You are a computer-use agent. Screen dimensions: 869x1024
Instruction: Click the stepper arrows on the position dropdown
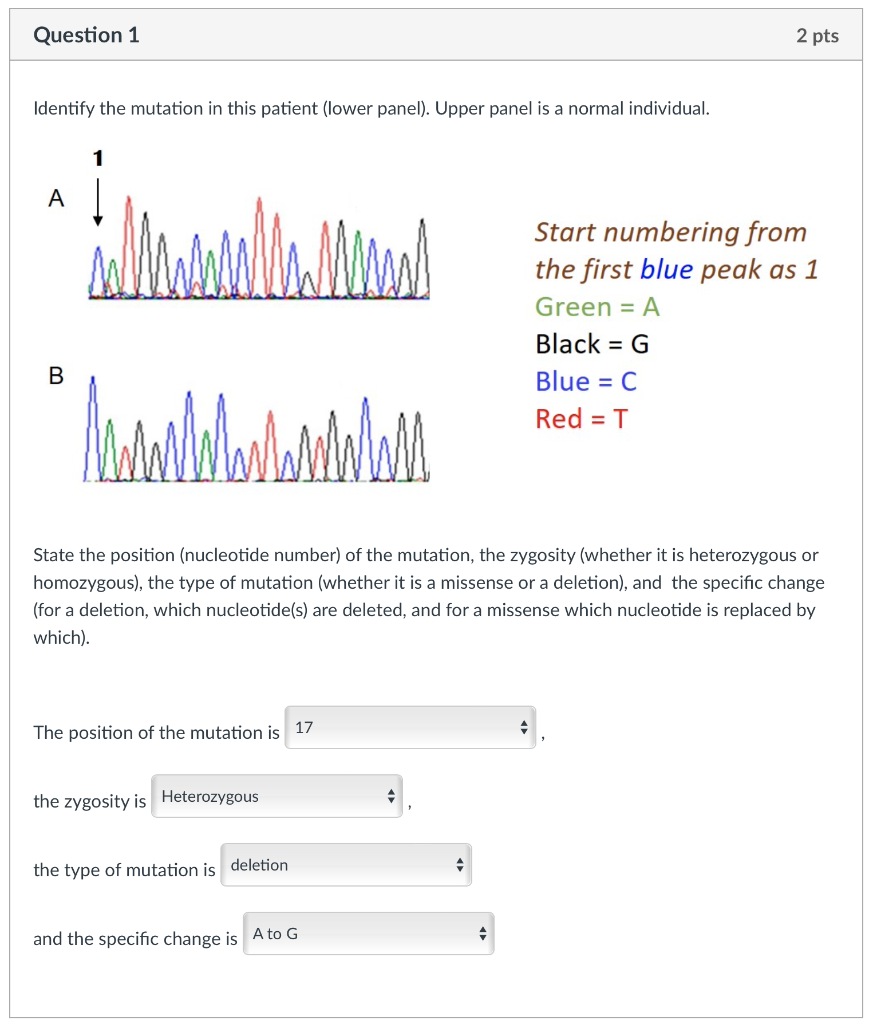(x=524, y=727)
